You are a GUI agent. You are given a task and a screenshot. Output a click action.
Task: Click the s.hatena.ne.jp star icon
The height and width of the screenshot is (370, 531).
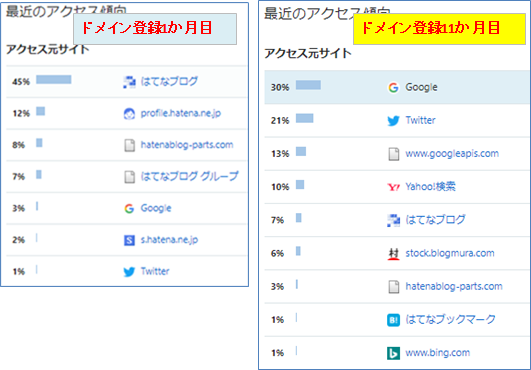pyautogui.click(x=129, y=240)
